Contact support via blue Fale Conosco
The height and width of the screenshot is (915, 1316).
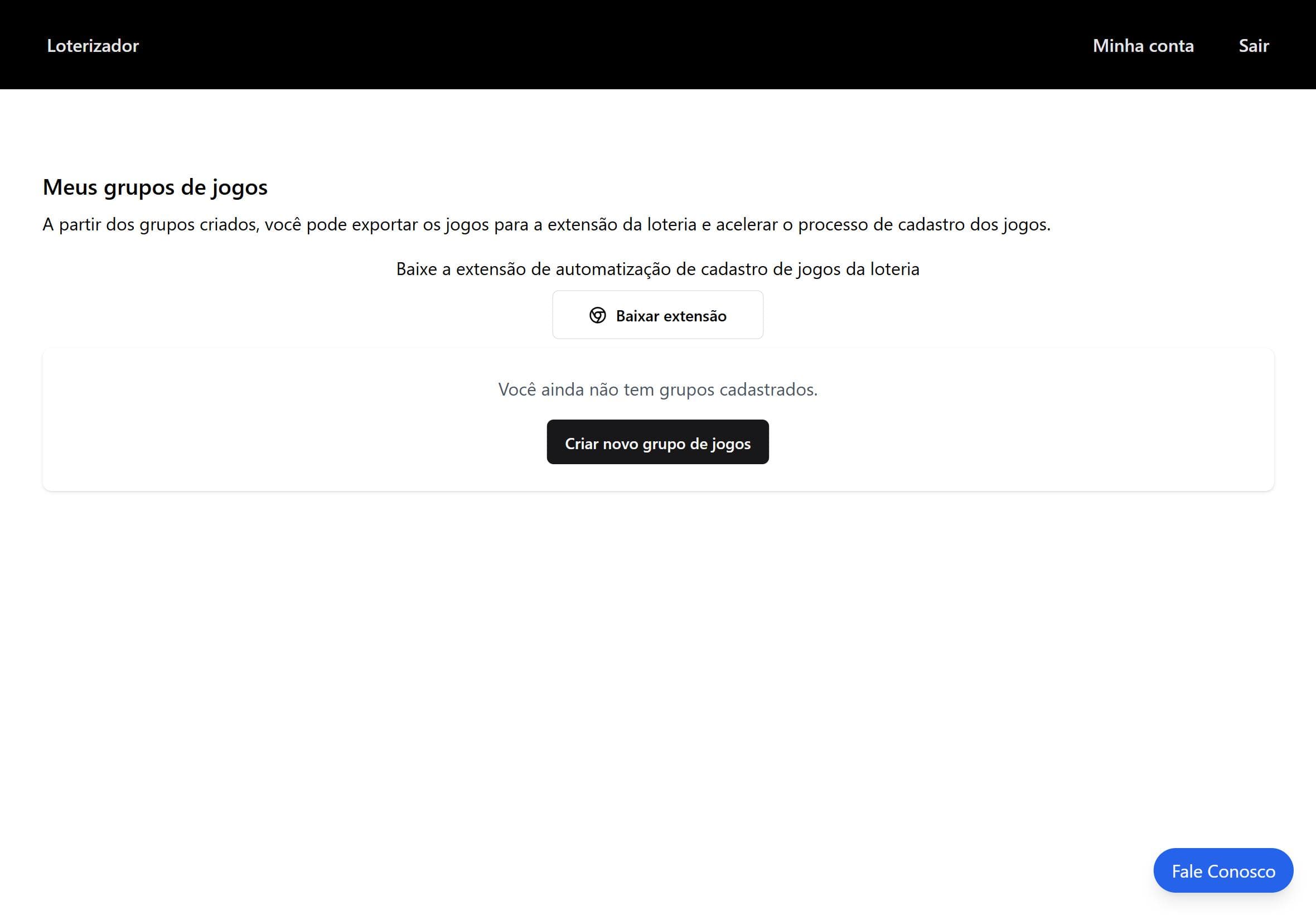[1223, 870]
